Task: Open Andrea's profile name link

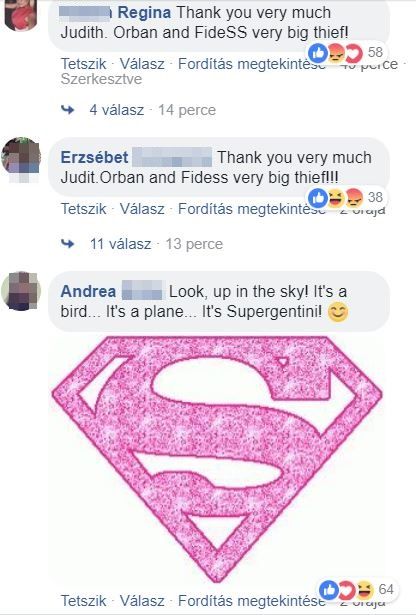Action: (x=88, y=291)
